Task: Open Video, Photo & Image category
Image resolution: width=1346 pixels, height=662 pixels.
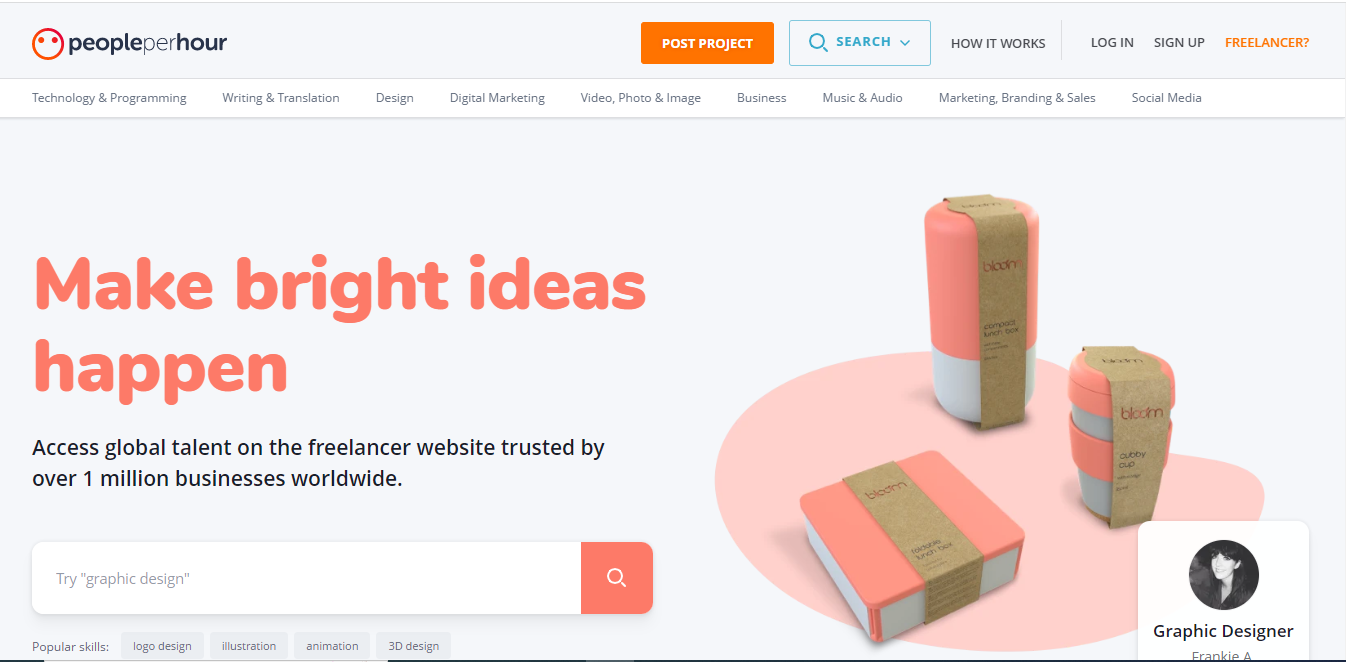Action: click(641, 98)
